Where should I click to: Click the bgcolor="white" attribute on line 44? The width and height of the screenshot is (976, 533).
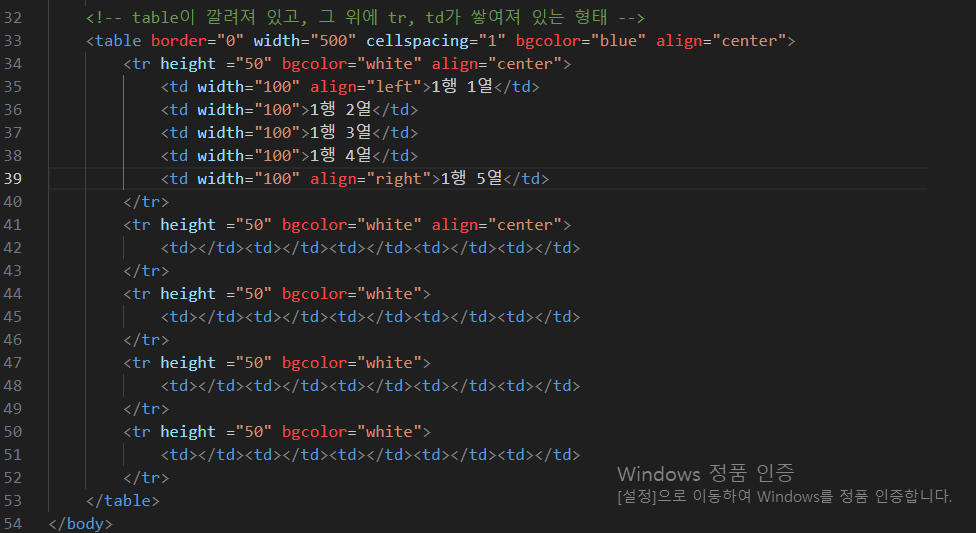pyautogui.click(x=352, y=294)
